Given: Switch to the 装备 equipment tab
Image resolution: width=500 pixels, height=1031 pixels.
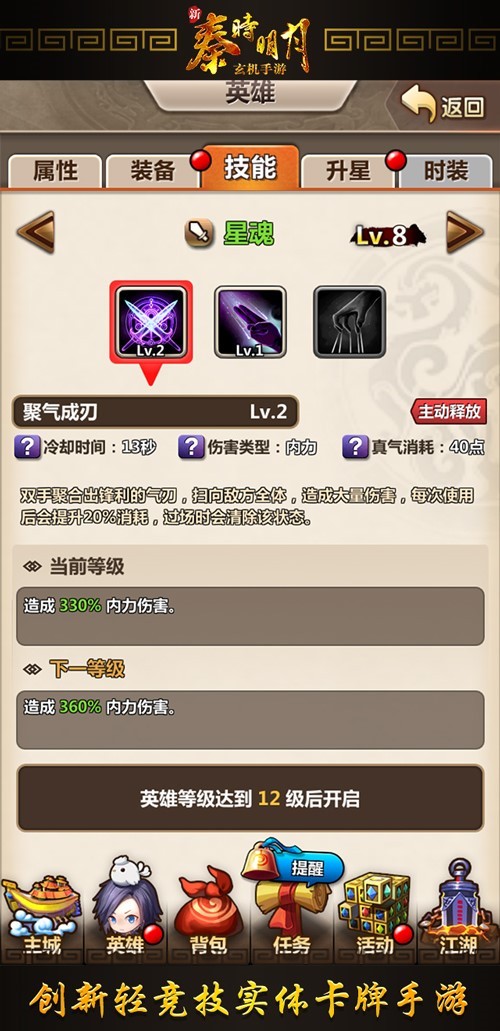Looking at the screenshot, I should point(153,171).
